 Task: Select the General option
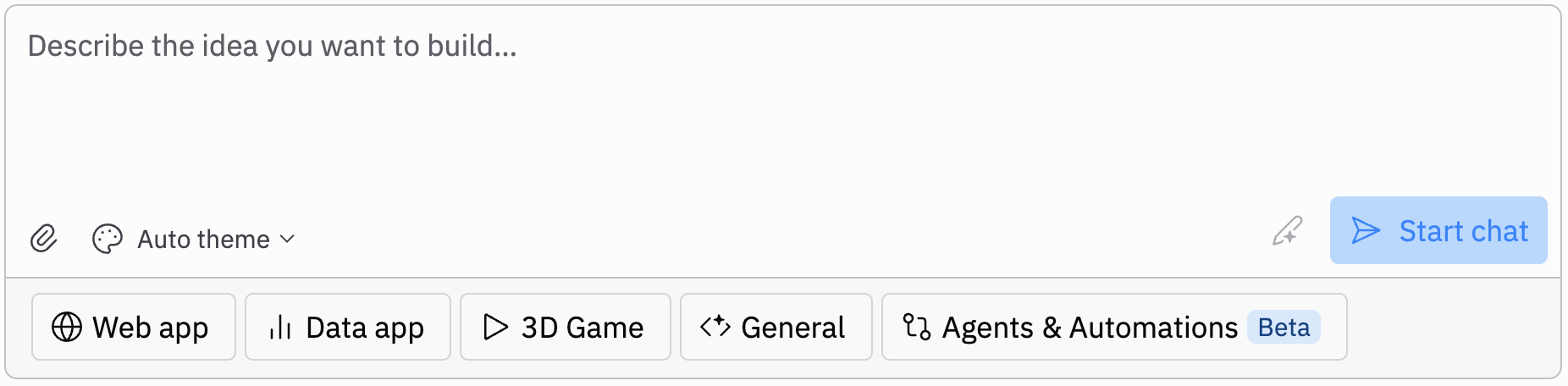[776, 327]
